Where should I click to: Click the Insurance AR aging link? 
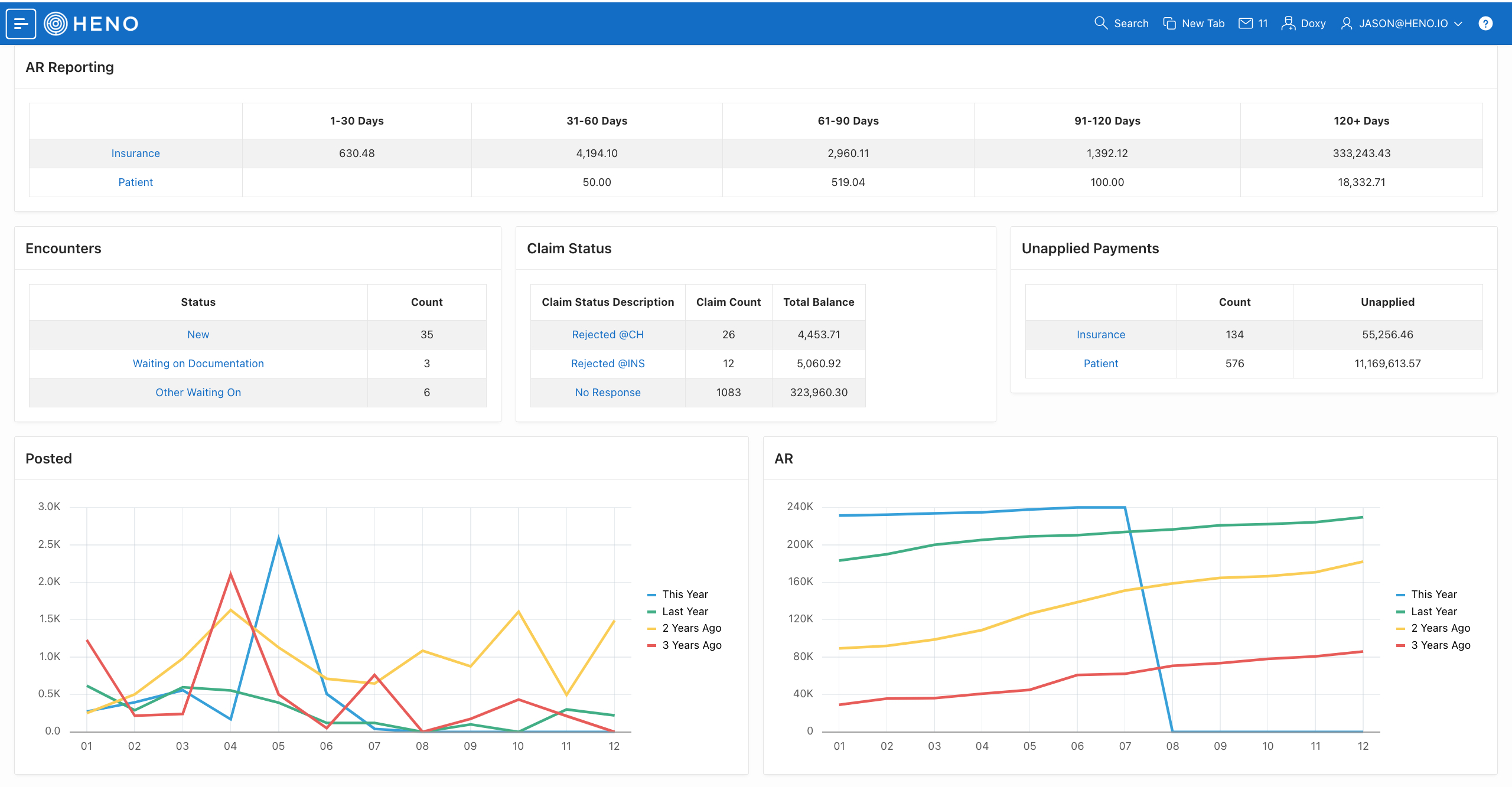pyautogui.click(x=136, y=153)
